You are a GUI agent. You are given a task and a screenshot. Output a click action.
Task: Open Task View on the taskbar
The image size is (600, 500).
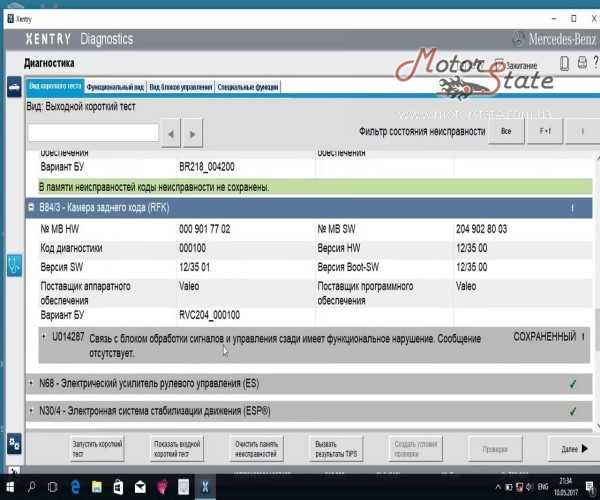tap(53, 487)
